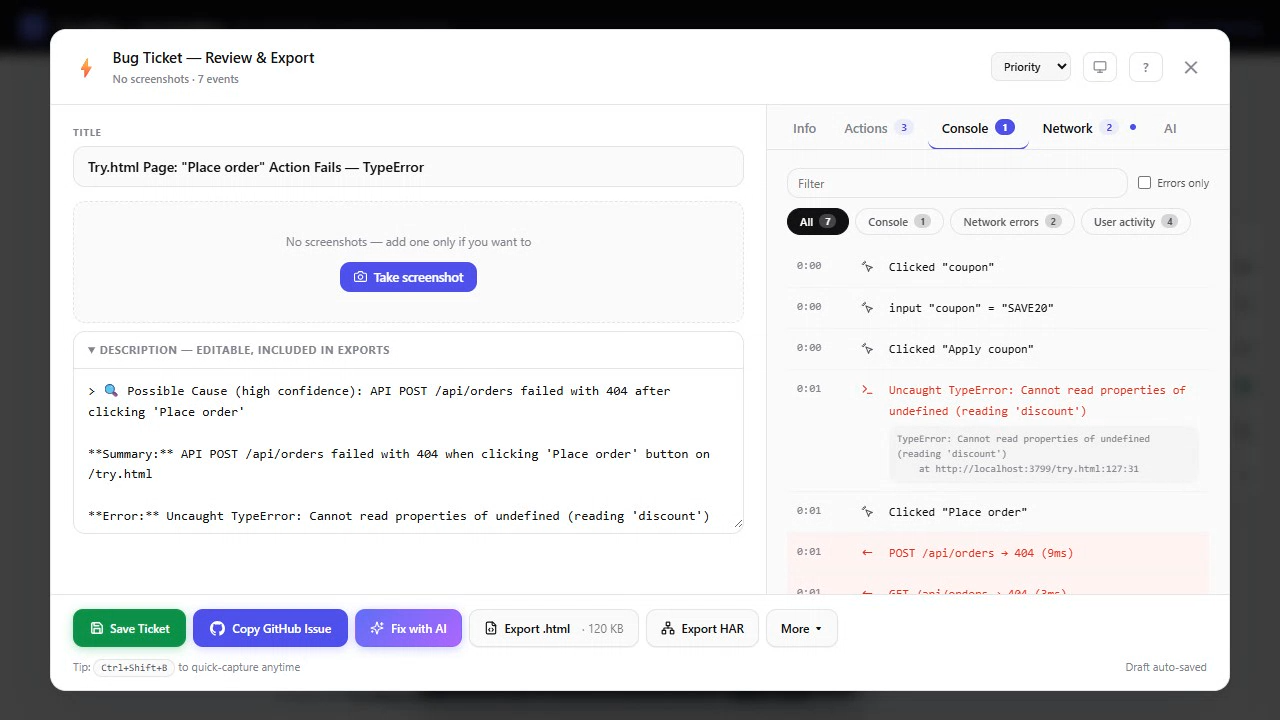Click the cursor icon beside Clicked "Place order"

(x=867, y=512)
